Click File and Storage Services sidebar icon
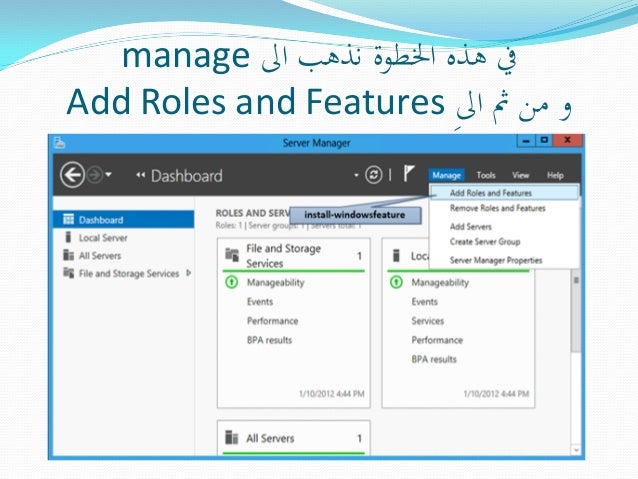 (x=68, y=273)
